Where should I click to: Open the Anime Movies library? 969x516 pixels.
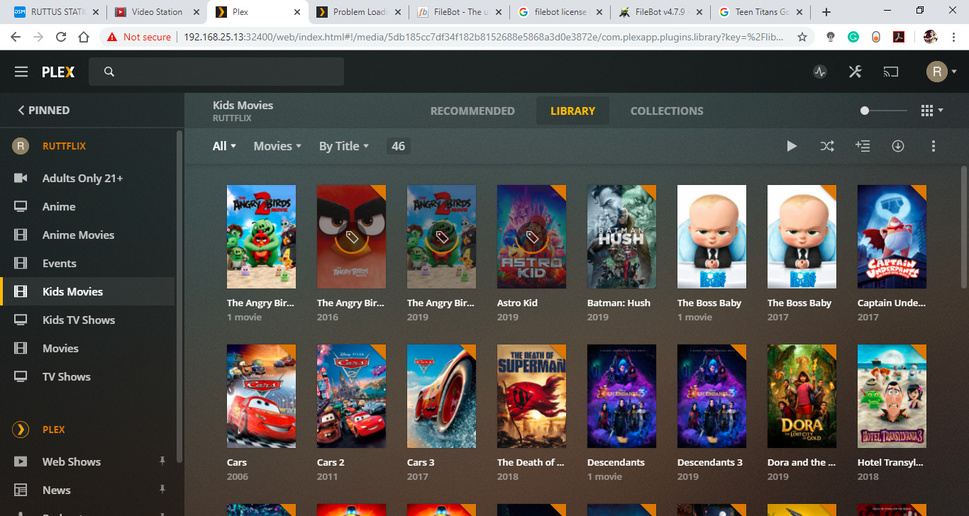[x=78, y=235]
